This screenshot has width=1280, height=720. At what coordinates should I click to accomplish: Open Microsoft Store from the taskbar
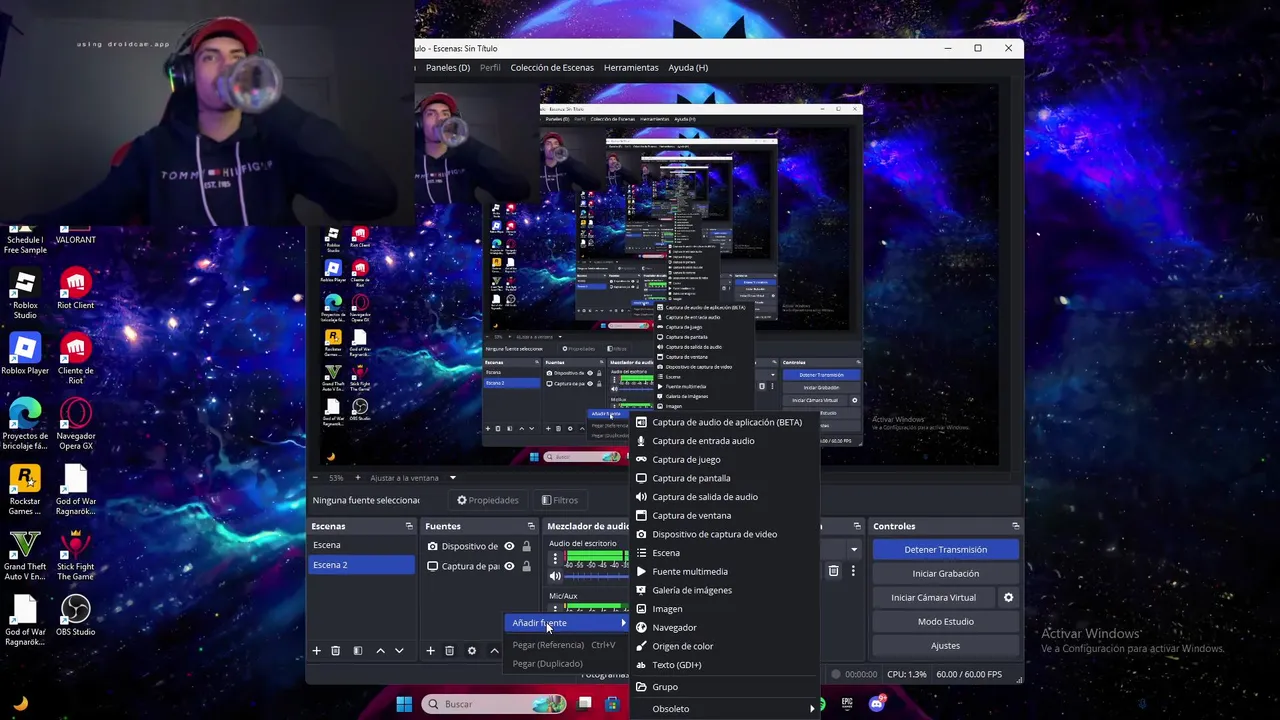coord(612,704)
